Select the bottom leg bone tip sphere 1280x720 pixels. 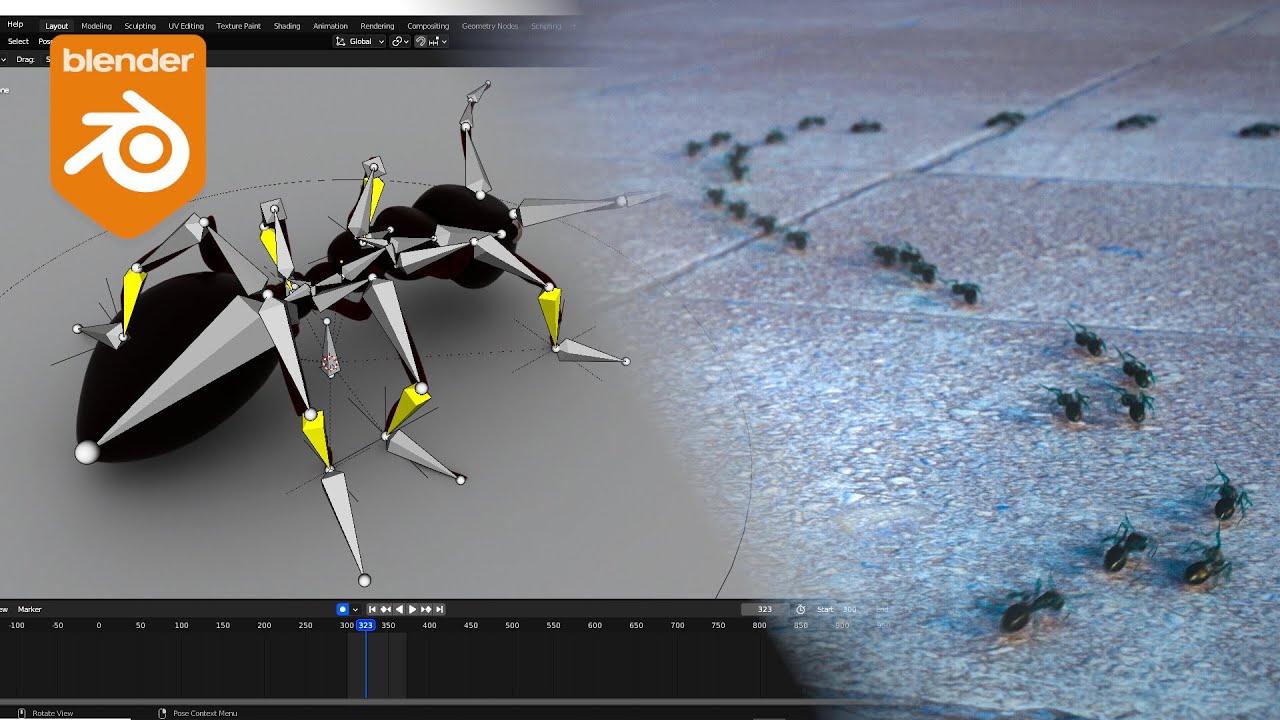click(x=364, y=580)
